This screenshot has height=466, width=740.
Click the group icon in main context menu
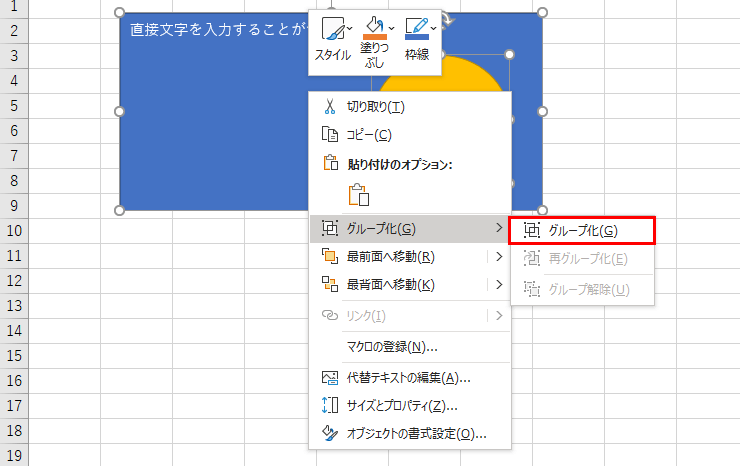(x=329, y=229)
